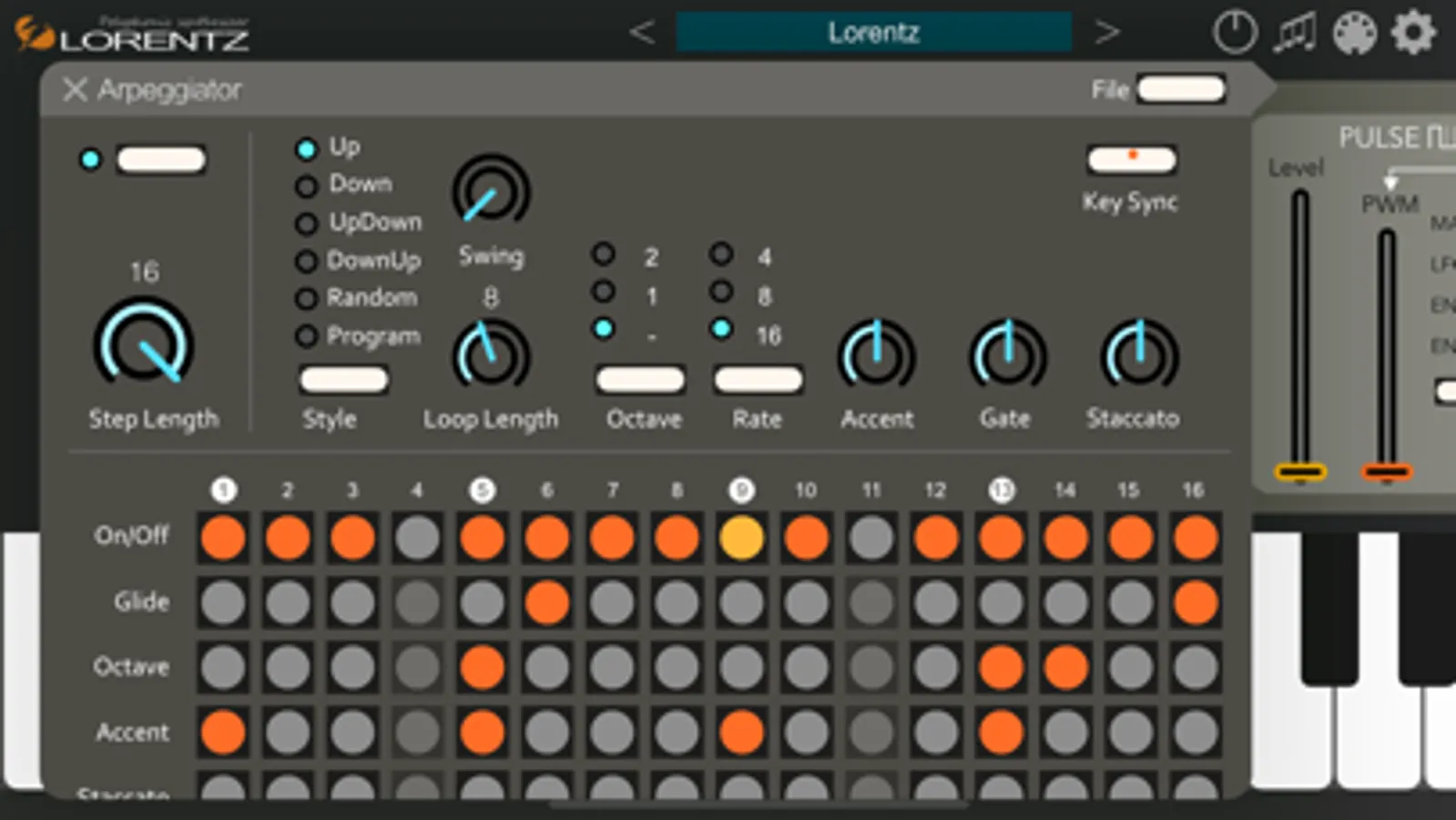Open the settings gear icon
The width and height of the screenshot is (1456, 820).
tap(1413, 33)
